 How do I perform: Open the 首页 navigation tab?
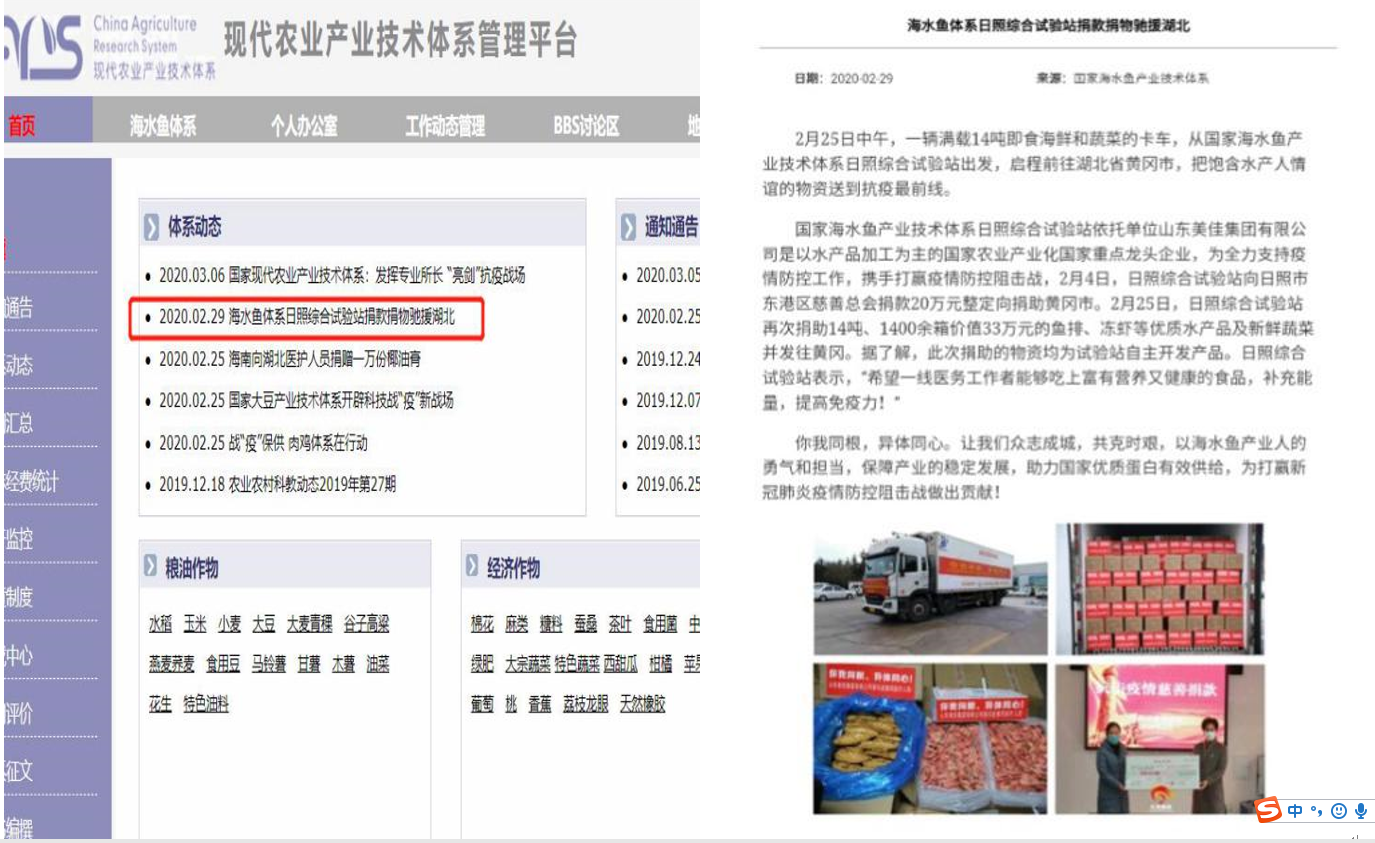[x=22, y=126]
